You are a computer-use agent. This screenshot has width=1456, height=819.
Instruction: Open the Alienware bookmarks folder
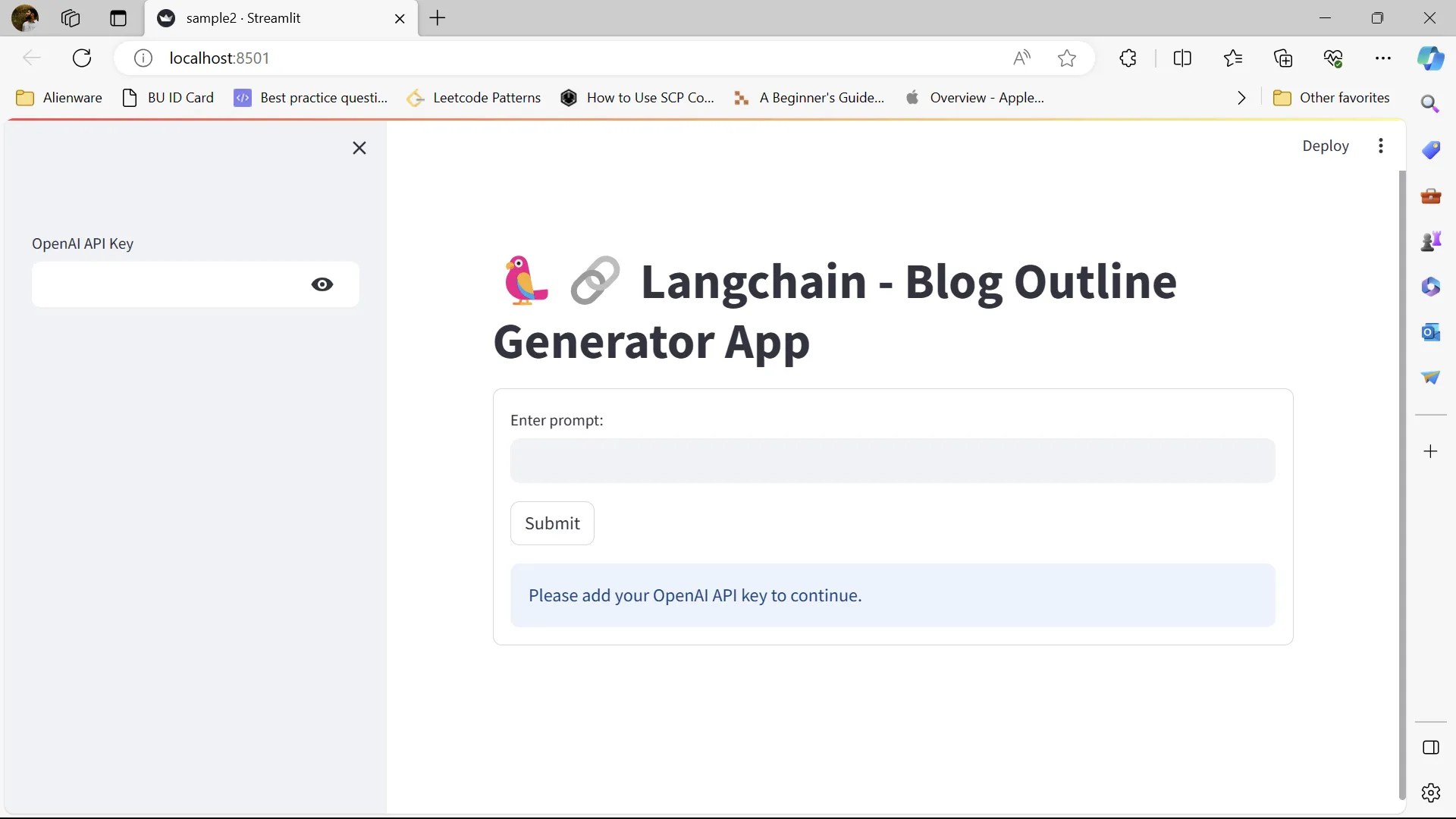[59, 98]
